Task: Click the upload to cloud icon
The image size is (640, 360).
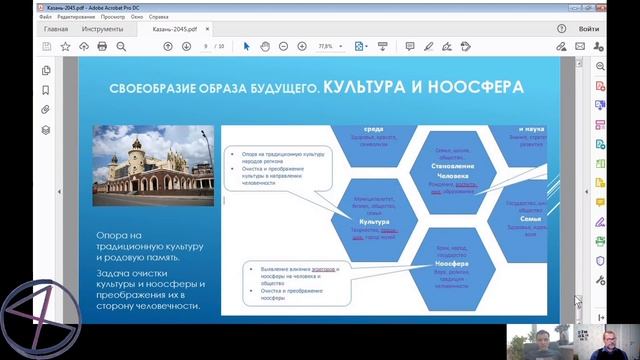Action: tap(84, 47)
